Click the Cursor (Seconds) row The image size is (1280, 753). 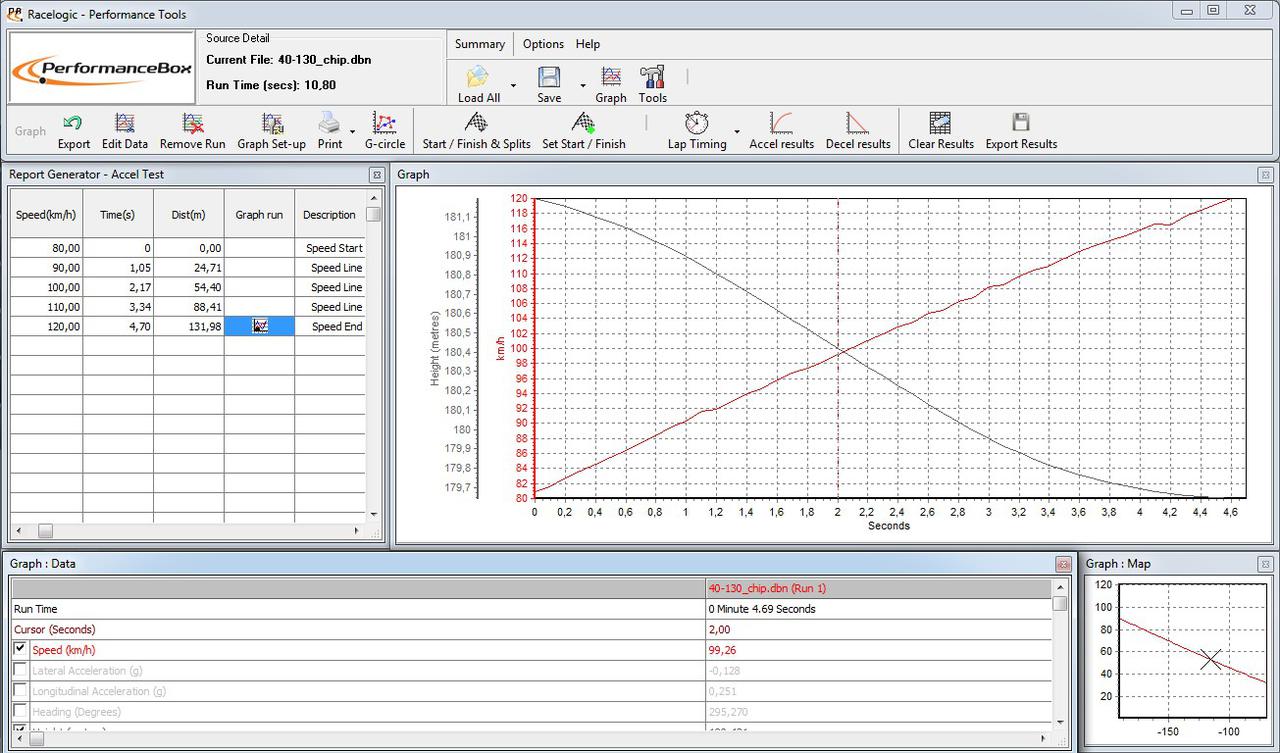pos(530,629)
